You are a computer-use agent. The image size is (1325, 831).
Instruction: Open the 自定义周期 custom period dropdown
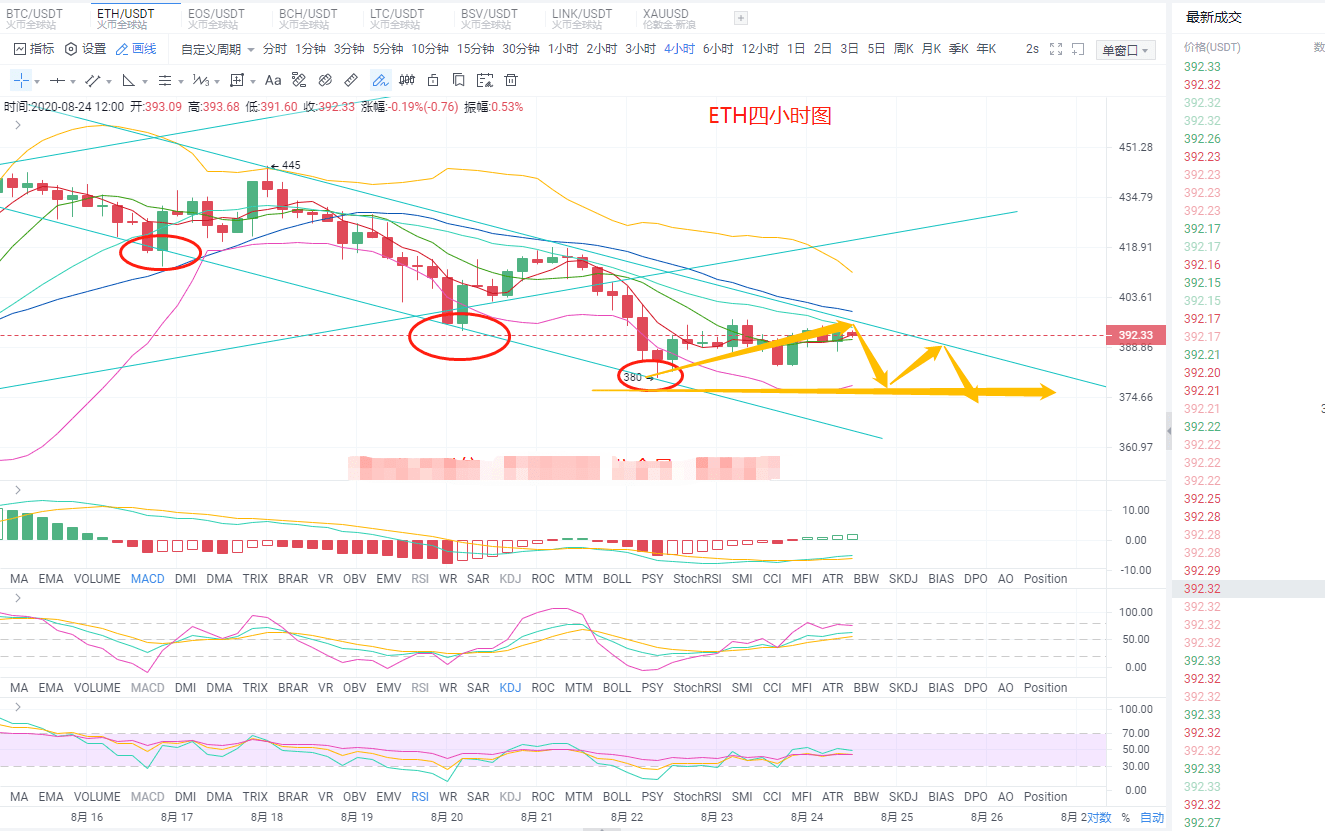pyautogui.click(x=218, y=49)
